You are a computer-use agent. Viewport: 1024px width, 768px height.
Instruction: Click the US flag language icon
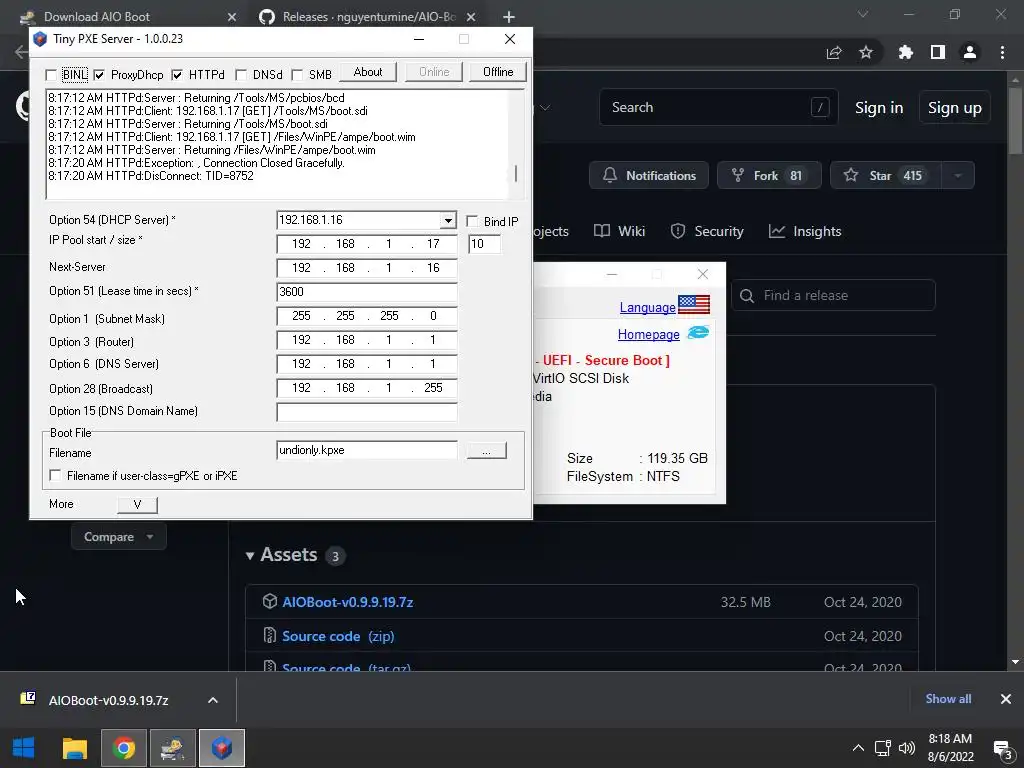click(694, 304)
